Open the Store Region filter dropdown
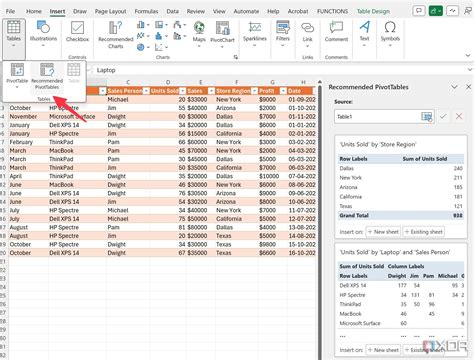474x360 pixels. (254, 91)
